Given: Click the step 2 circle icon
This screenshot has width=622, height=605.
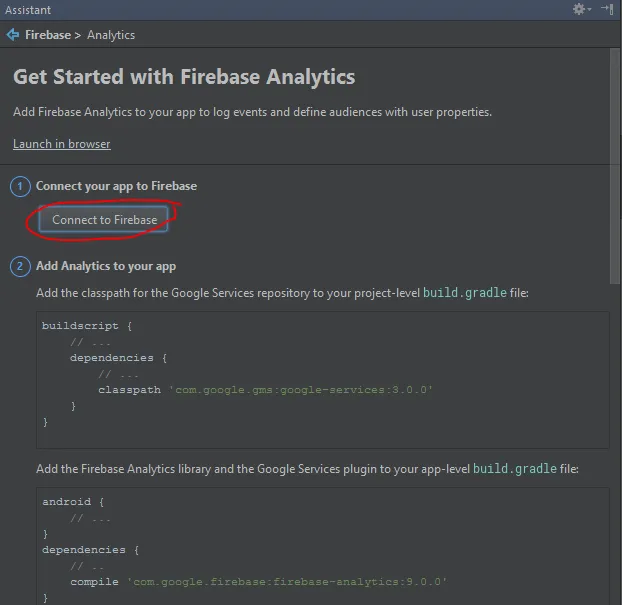Looking at the screenshot, I should pos(20,266).
